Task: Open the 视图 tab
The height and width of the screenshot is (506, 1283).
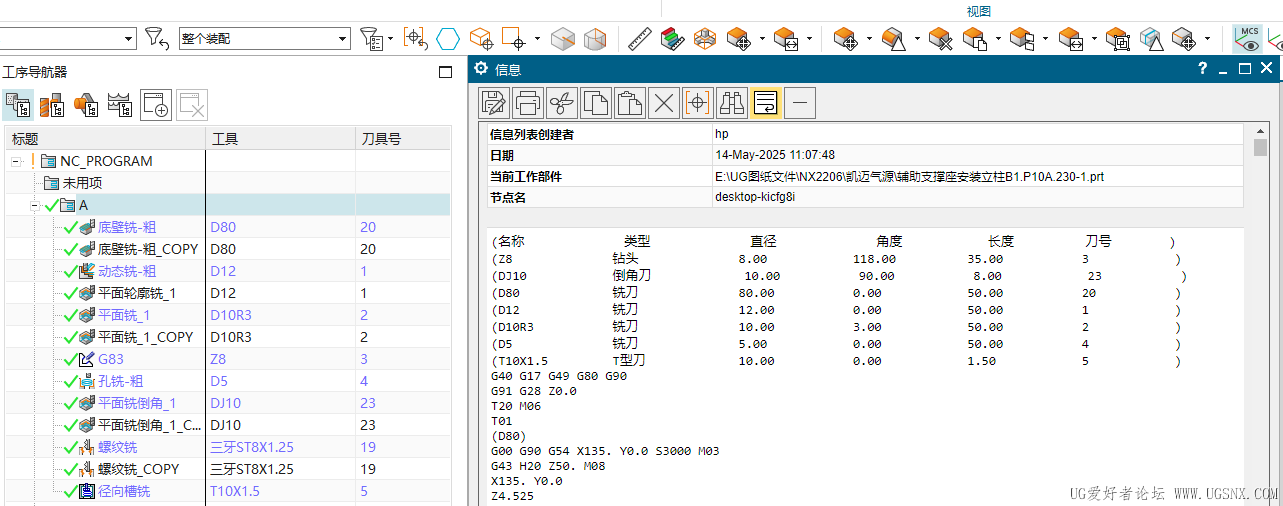Action: (x=978, y=11)
